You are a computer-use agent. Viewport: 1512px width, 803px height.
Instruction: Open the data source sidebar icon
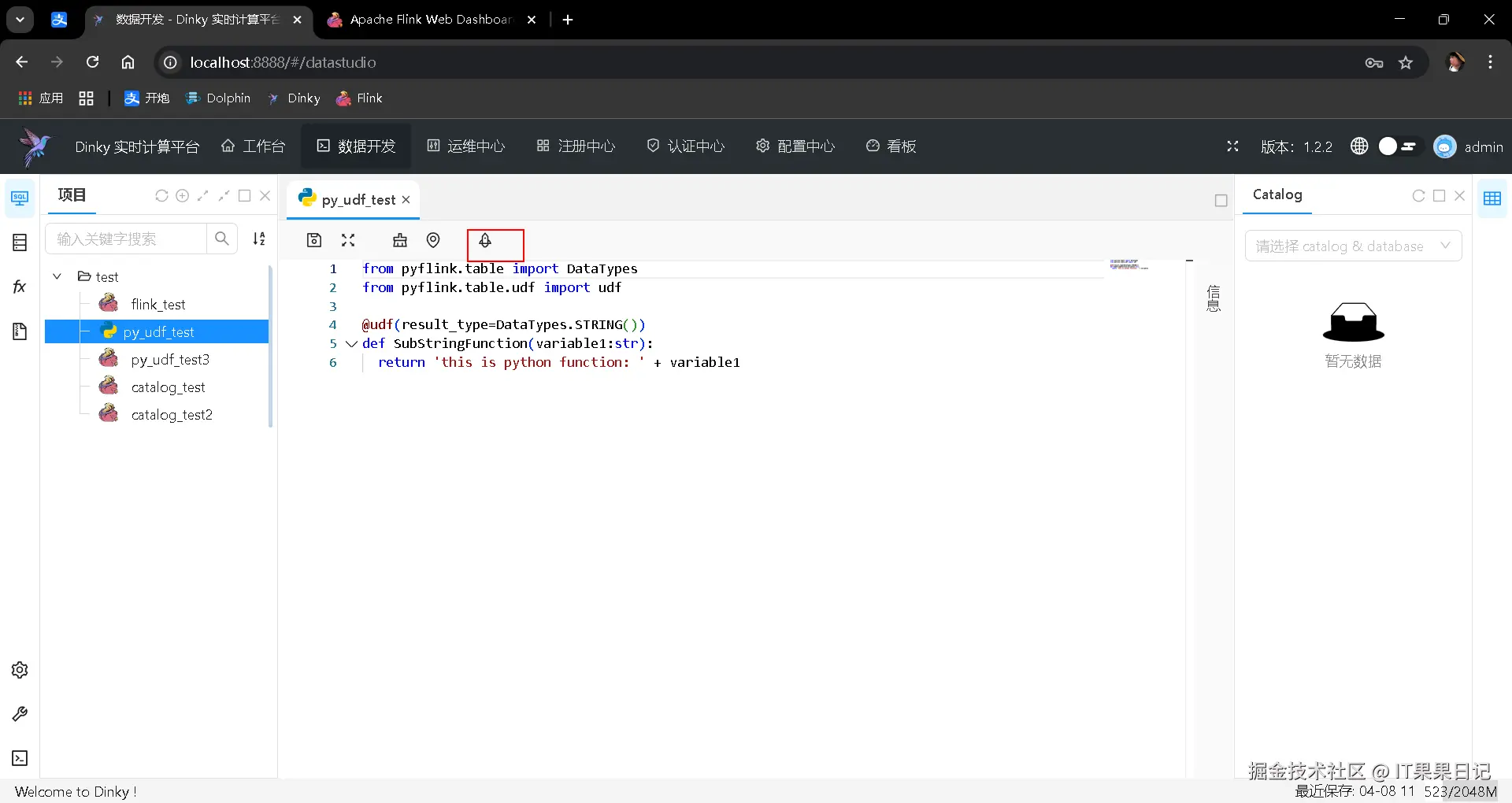tap(20, 242)
